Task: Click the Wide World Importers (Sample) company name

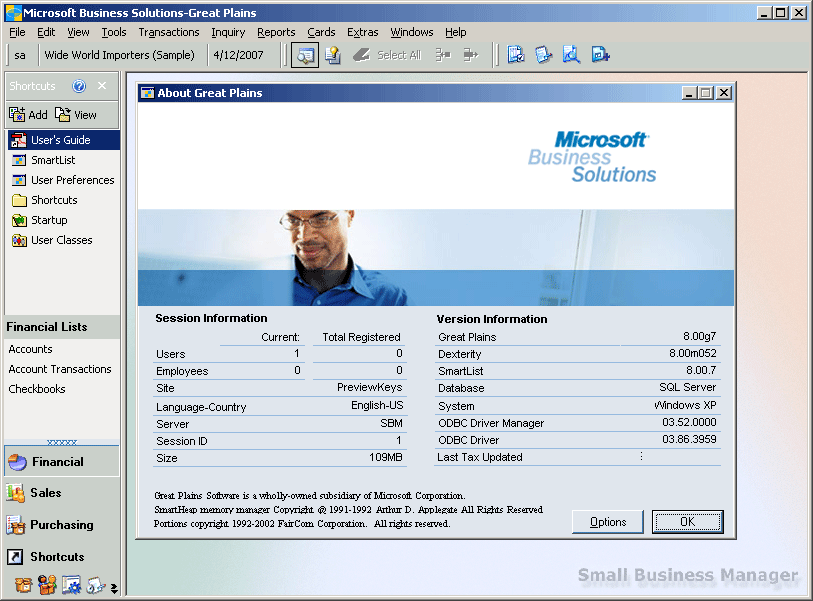Action: tap(119, 55)
